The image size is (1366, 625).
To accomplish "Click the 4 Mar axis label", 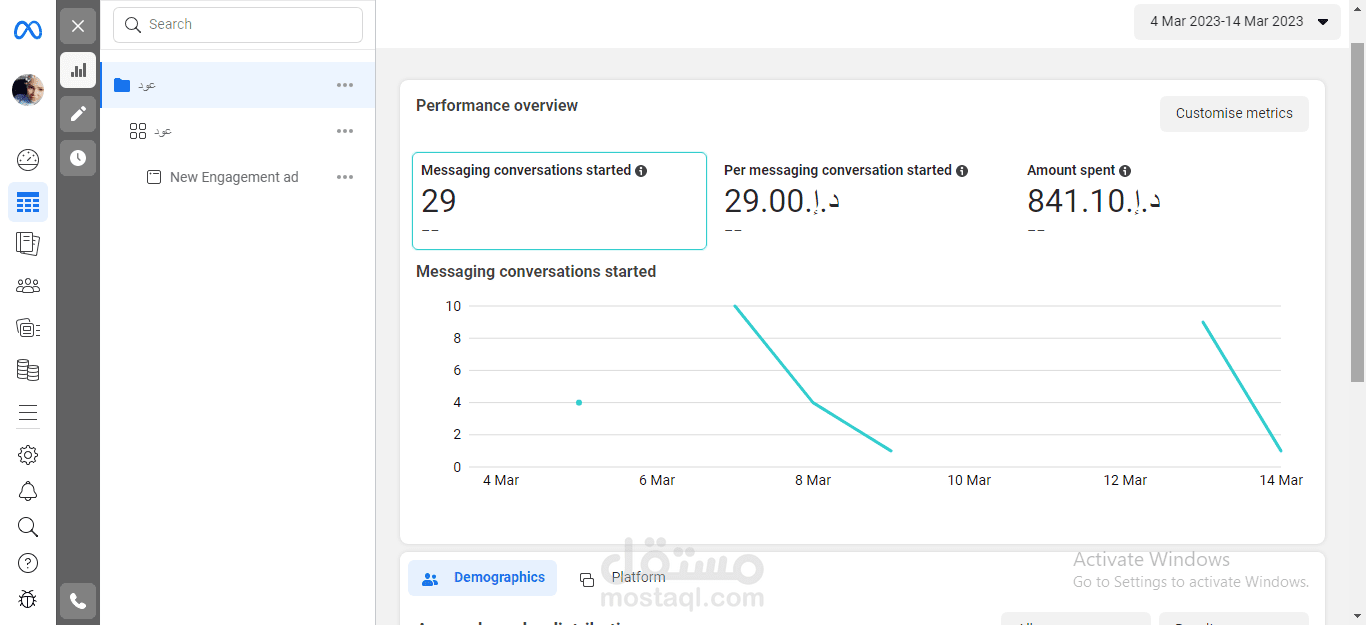I will (x=501, y=481).
